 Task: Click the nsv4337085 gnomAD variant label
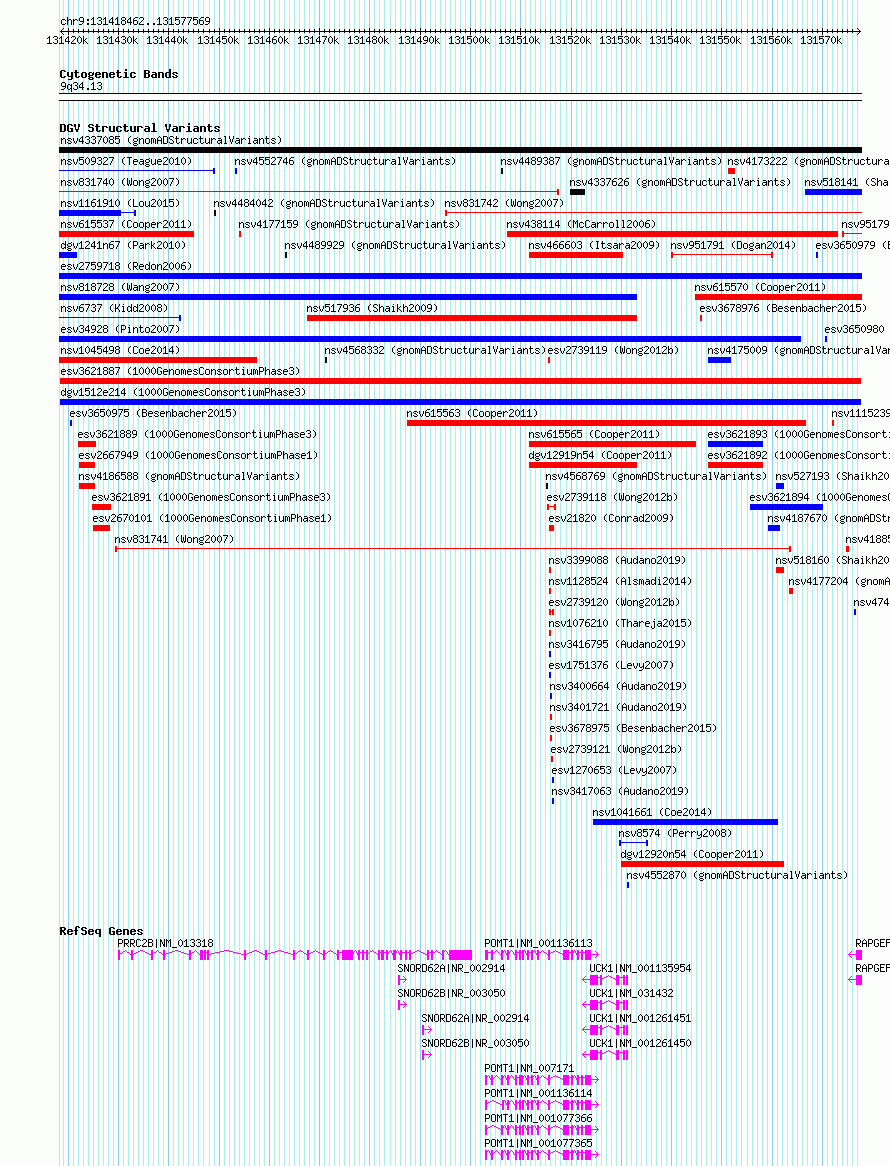pyautogui.click(x=171, y=140)
